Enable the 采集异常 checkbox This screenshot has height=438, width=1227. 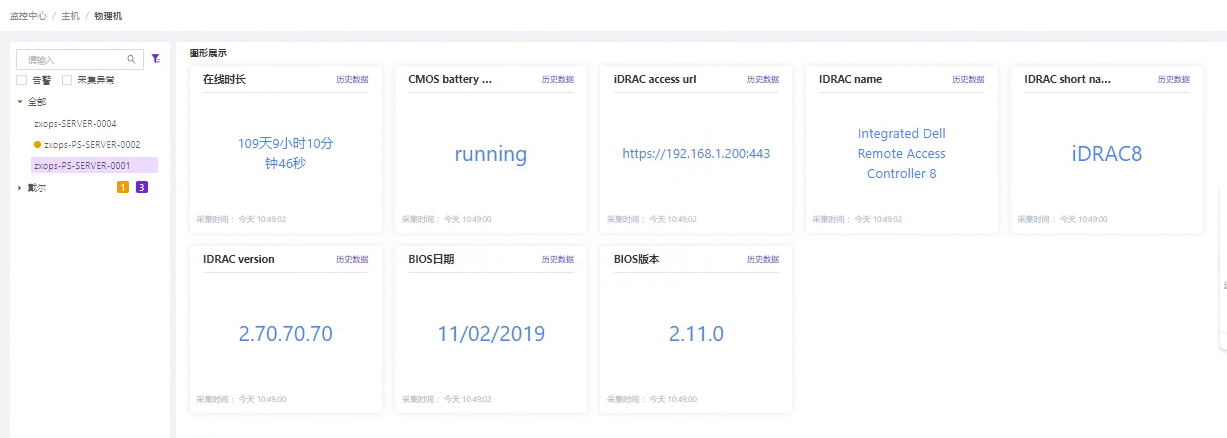(x=67, y=80)
